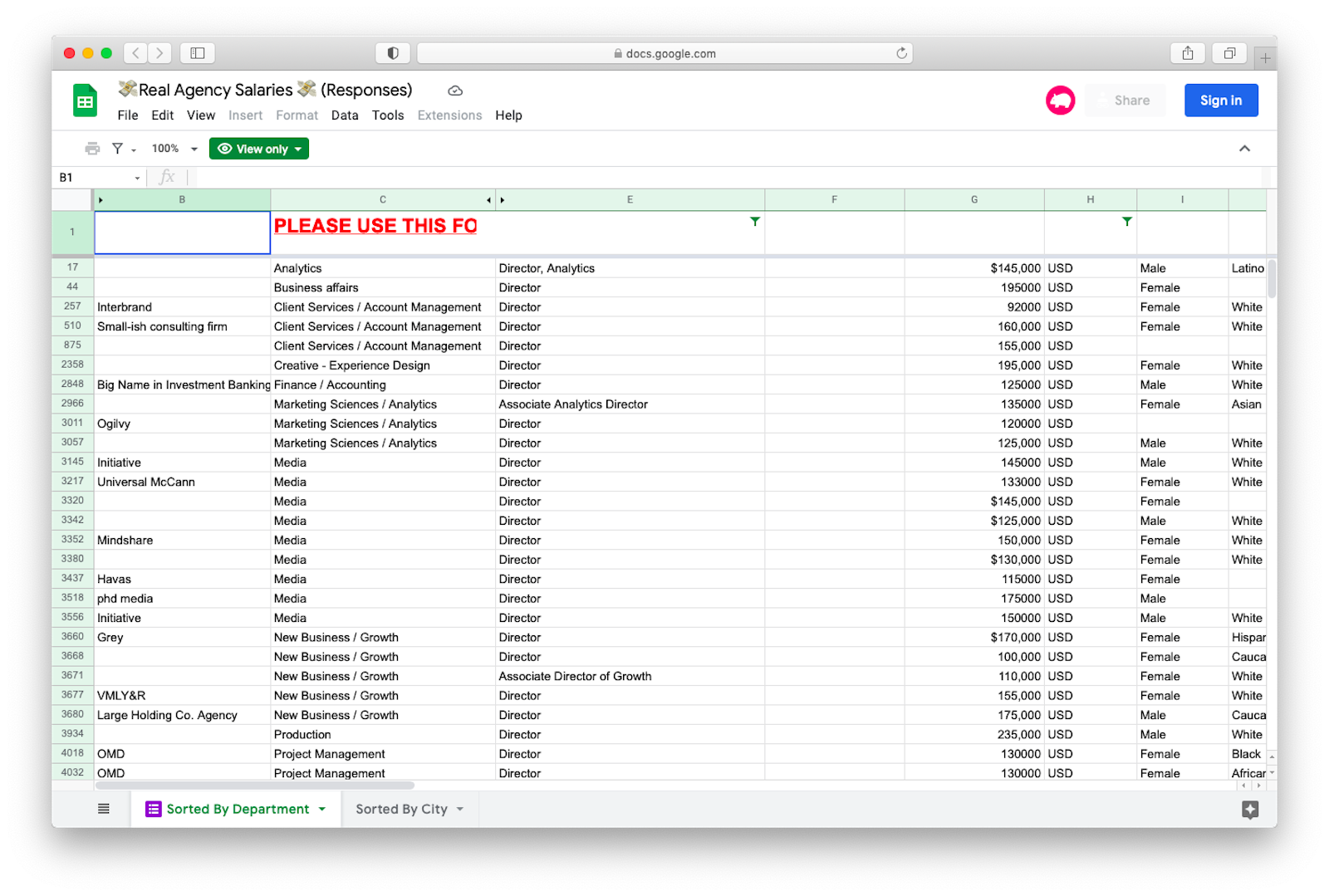Open the Data menu

[345, 115]
